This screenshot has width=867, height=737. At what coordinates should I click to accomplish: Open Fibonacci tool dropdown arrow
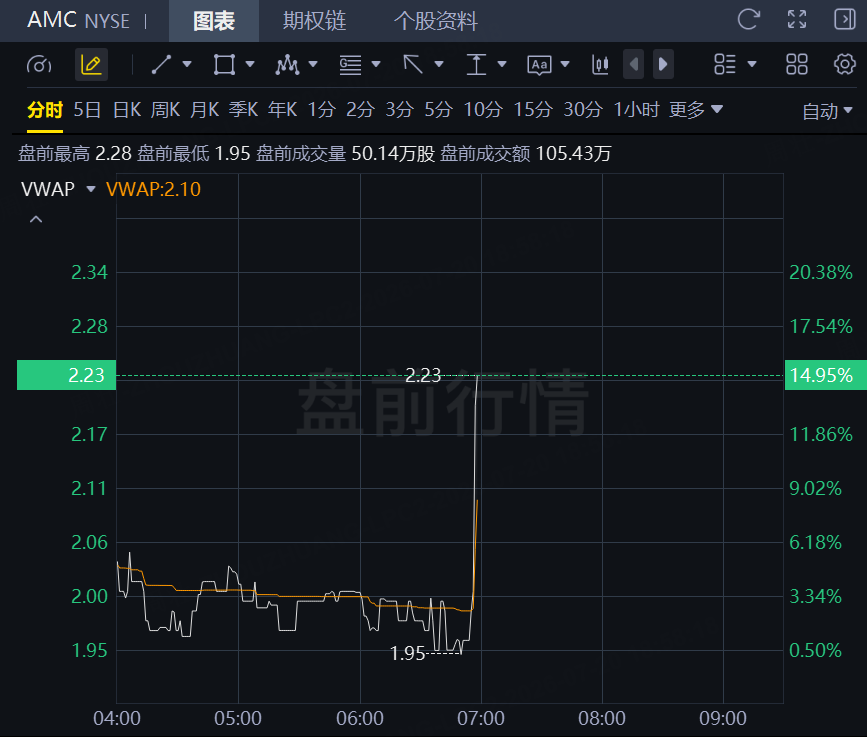376,64
